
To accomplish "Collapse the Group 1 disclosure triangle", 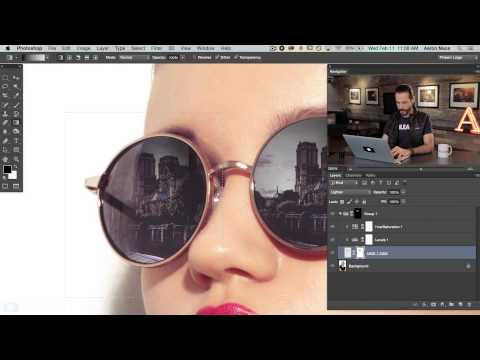I will tap(340, 214).
